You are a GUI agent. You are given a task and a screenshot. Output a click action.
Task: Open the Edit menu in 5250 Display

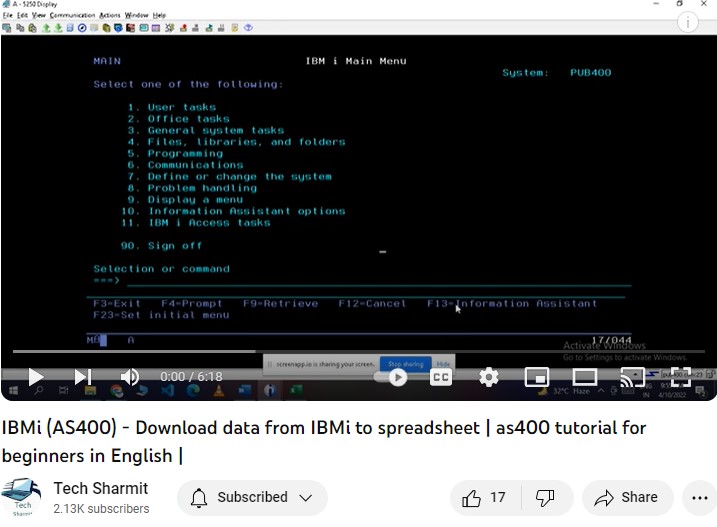tap(22, 15)
